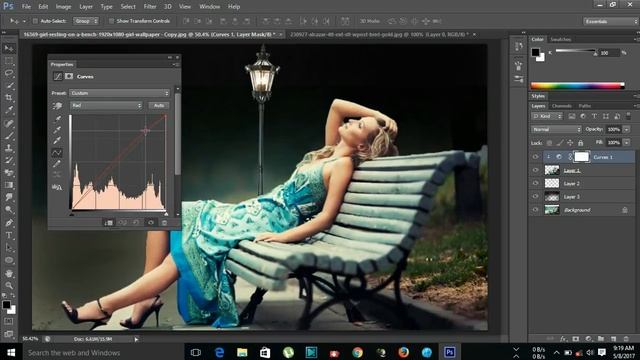Switch to the Paths tab
Viewport: 640px width, 360px height.
coord(585,106)
